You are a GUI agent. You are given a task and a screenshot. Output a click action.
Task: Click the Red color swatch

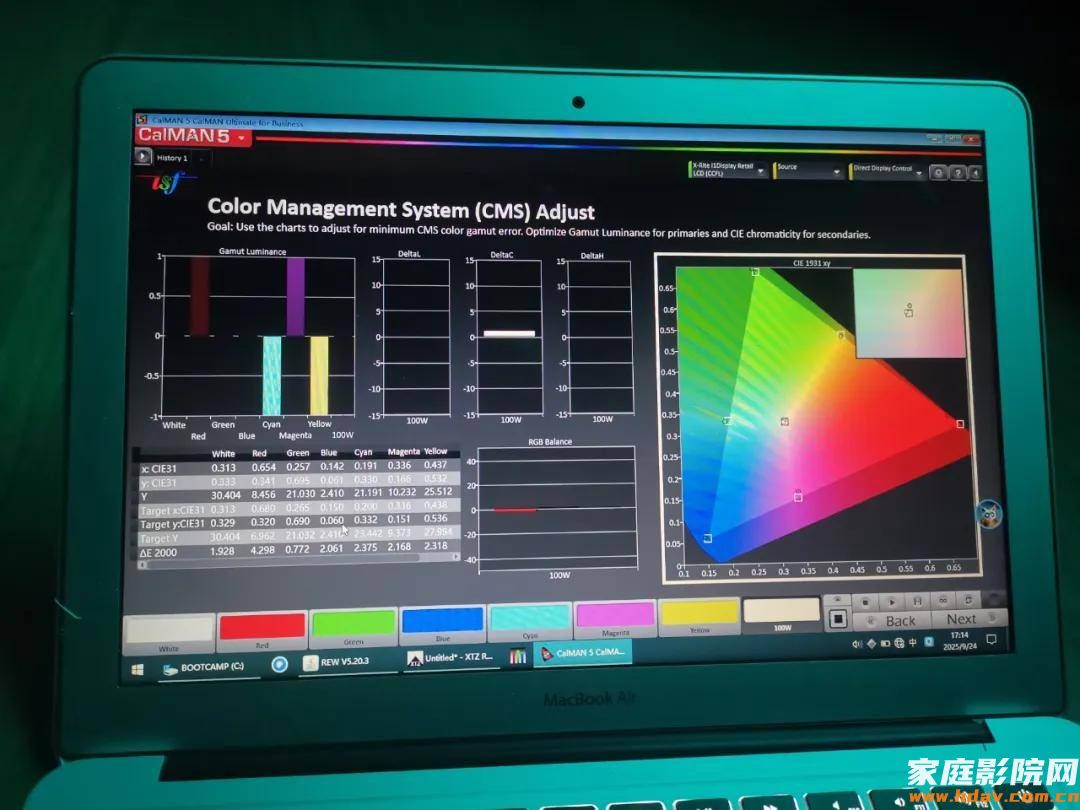tap(262, 630)
